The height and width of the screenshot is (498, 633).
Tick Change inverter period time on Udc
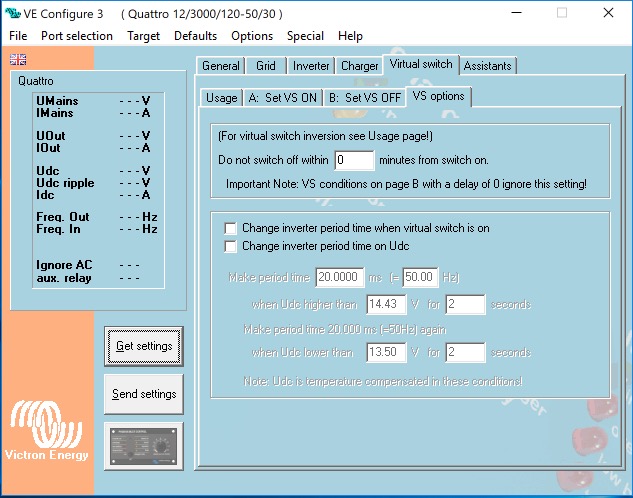pyautogui.click(x=231, y=246)
